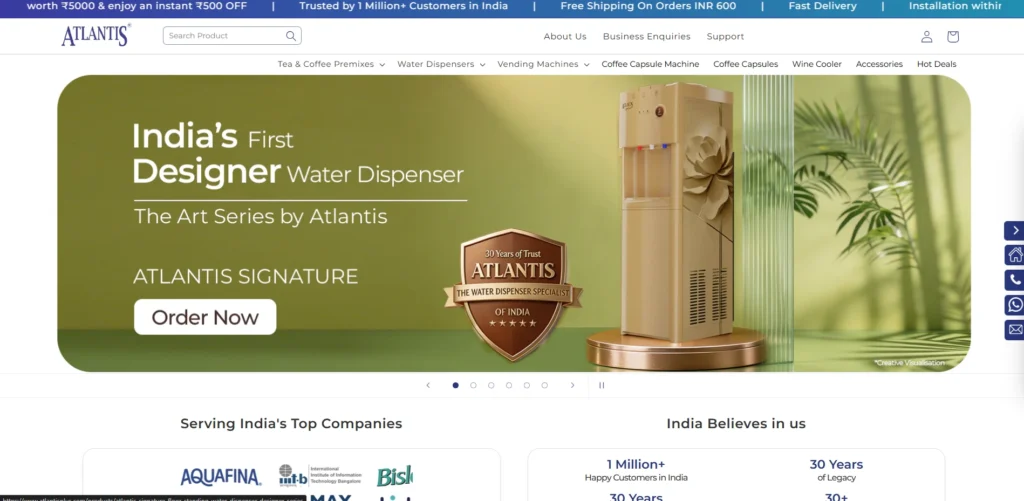Select the fourth carousel dot
Screen dimensions: 1024x501
509,385
